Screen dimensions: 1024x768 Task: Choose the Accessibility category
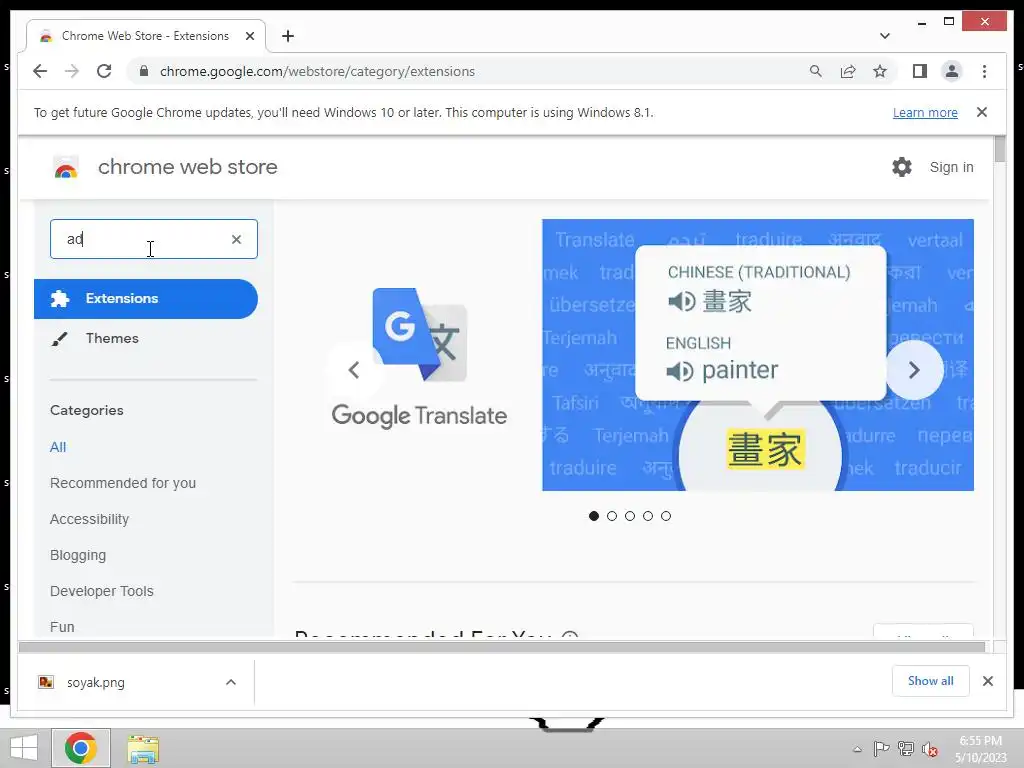(89, 519)
